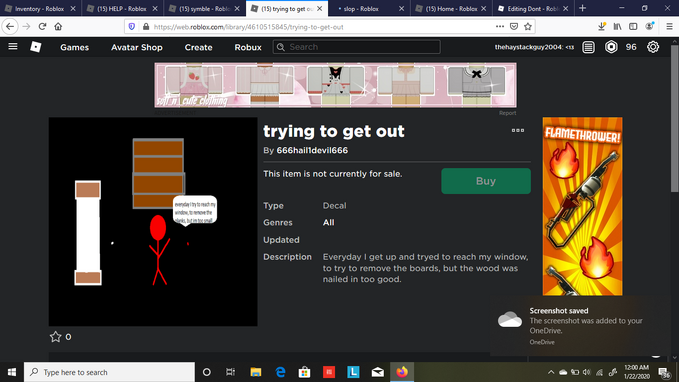Open the three-dot item options menu
679x382 pixels.
pos(517,130)
